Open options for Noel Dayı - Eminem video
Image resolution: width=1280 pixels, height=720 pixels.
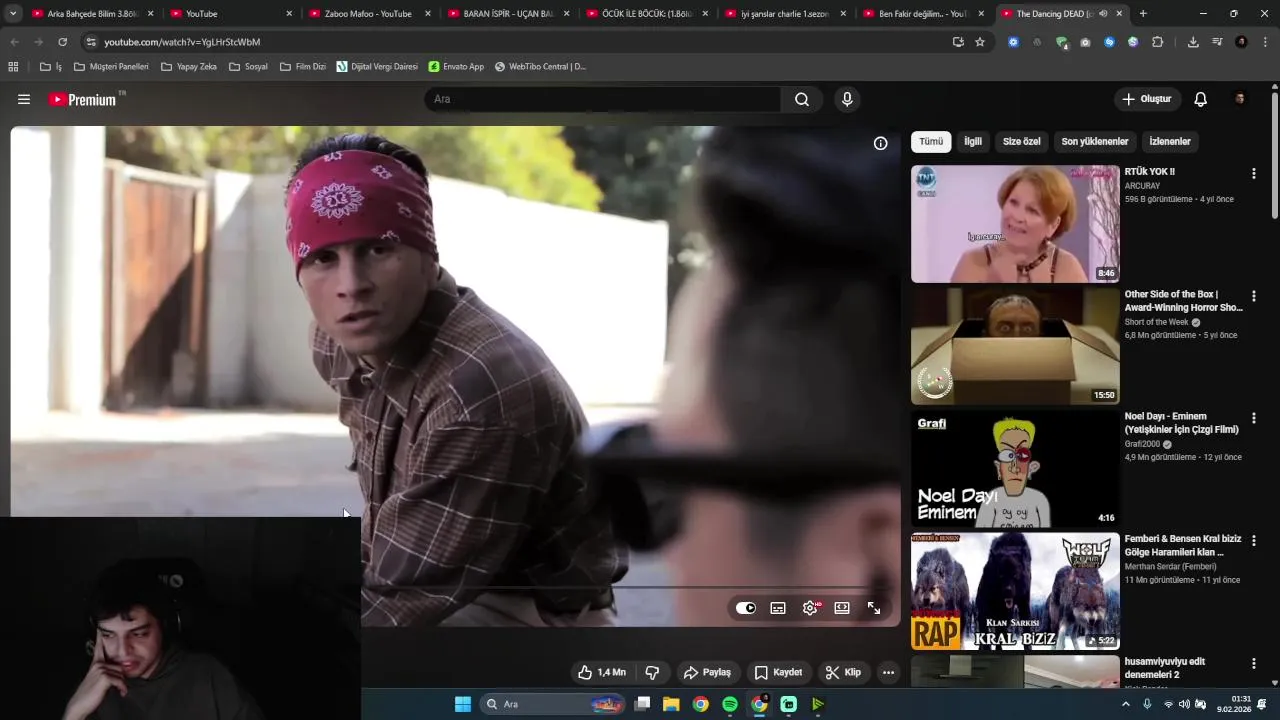point(1253,418)
